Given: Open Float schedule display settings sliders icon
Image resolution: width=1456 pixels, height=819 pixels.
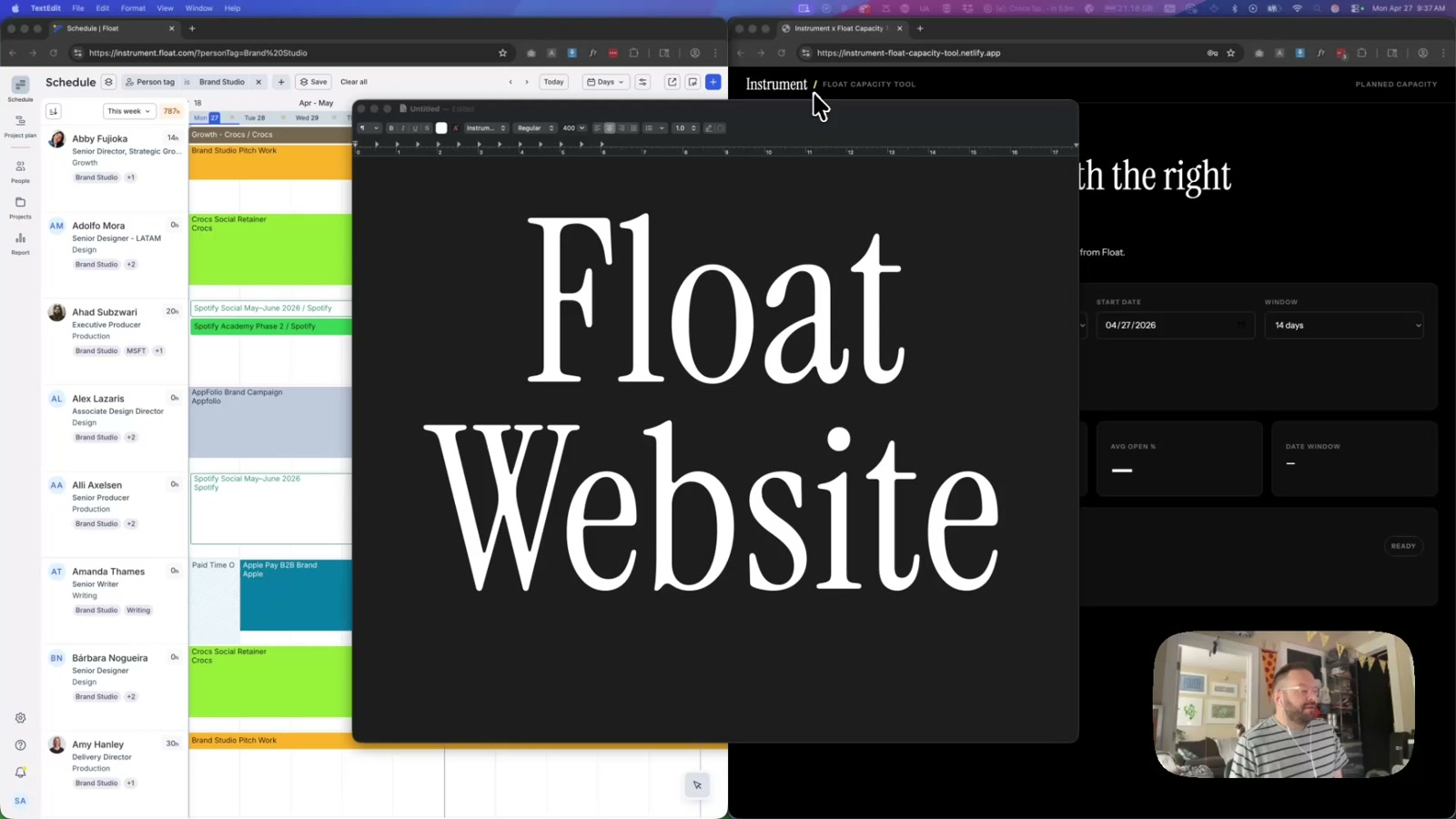Looking at the screenshot, I should (642, 82).
